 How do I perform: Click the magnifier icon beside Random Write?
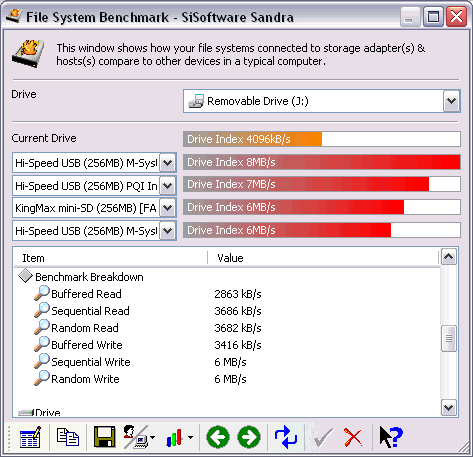point(42,378)
